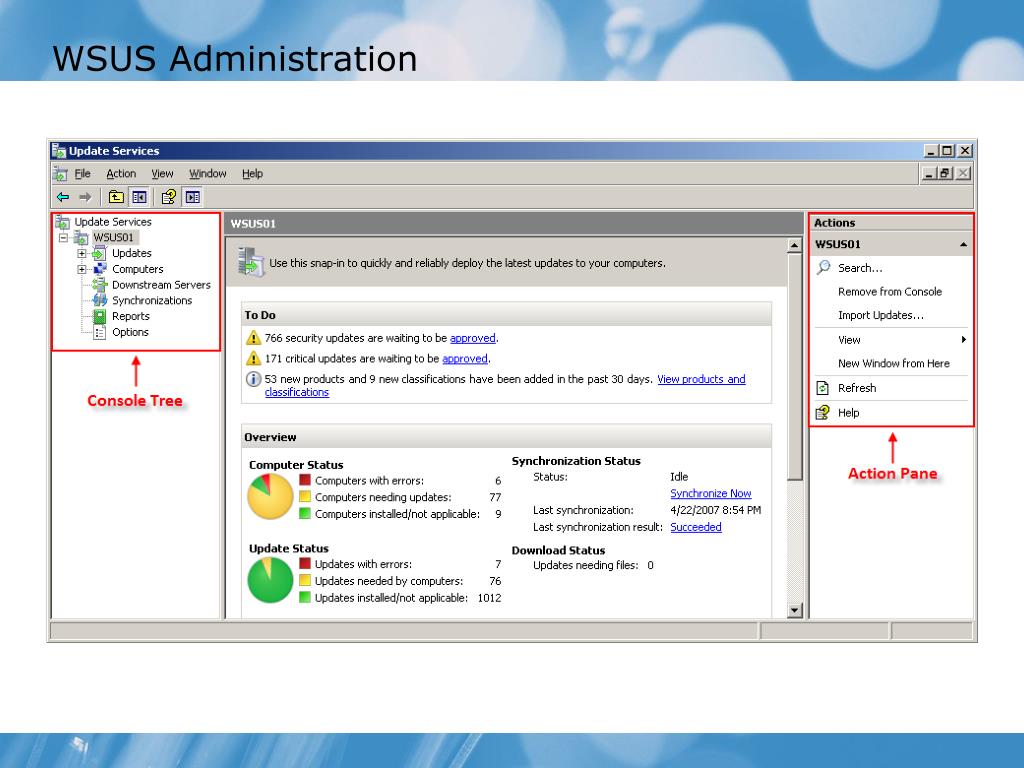Click the Up one level toolbar icon
This screenshot has width=1024, height=768.
(116, 197)
